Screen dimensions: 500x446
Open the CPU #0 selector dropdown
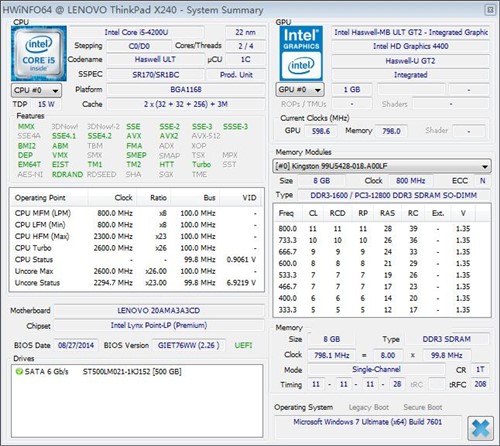tap(36, 90)
